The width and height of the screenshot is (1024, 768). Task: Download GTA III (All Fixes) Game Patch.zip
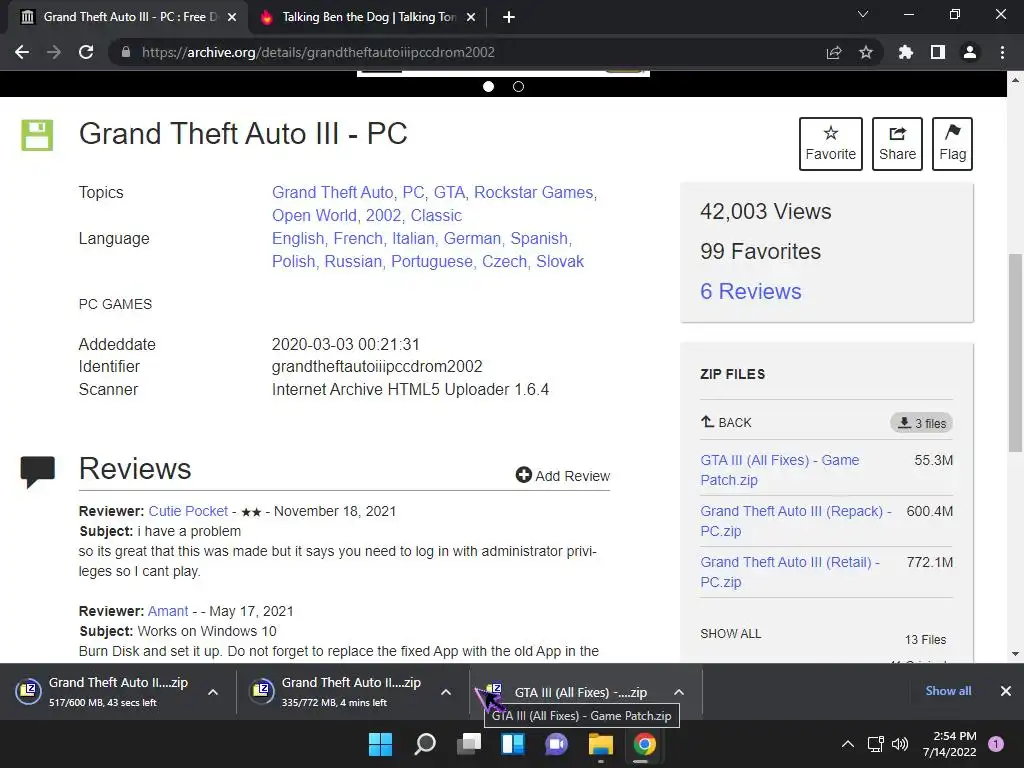pos(780,470)
